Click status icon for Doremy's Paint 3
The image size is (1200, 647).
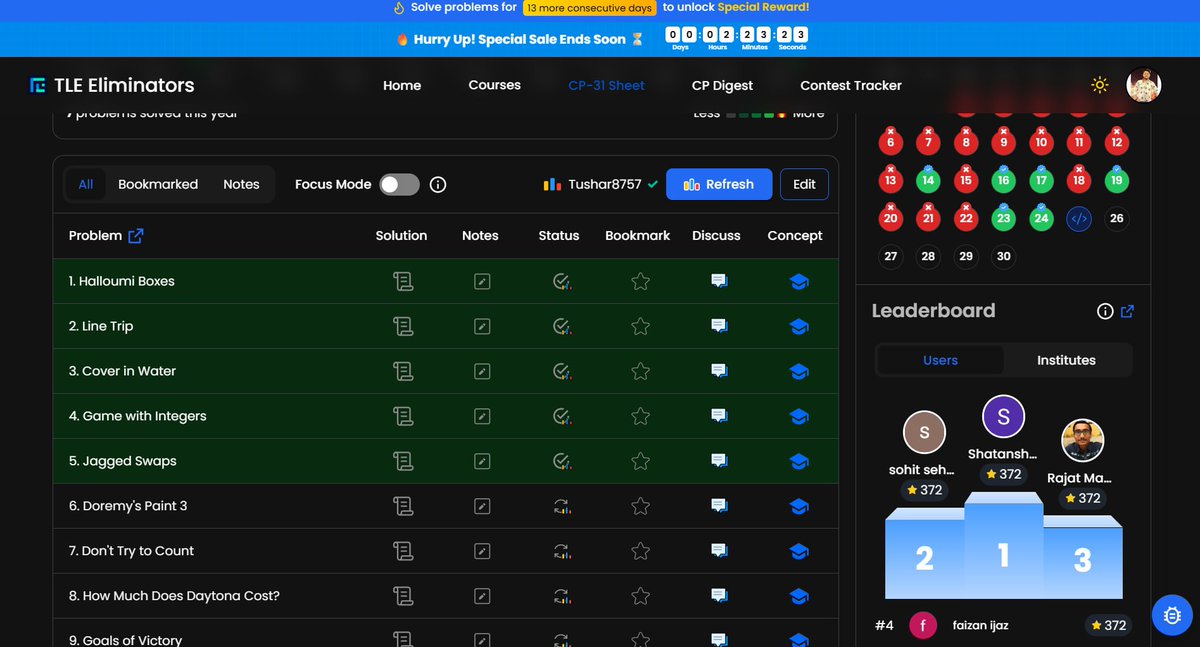(561, 506)
